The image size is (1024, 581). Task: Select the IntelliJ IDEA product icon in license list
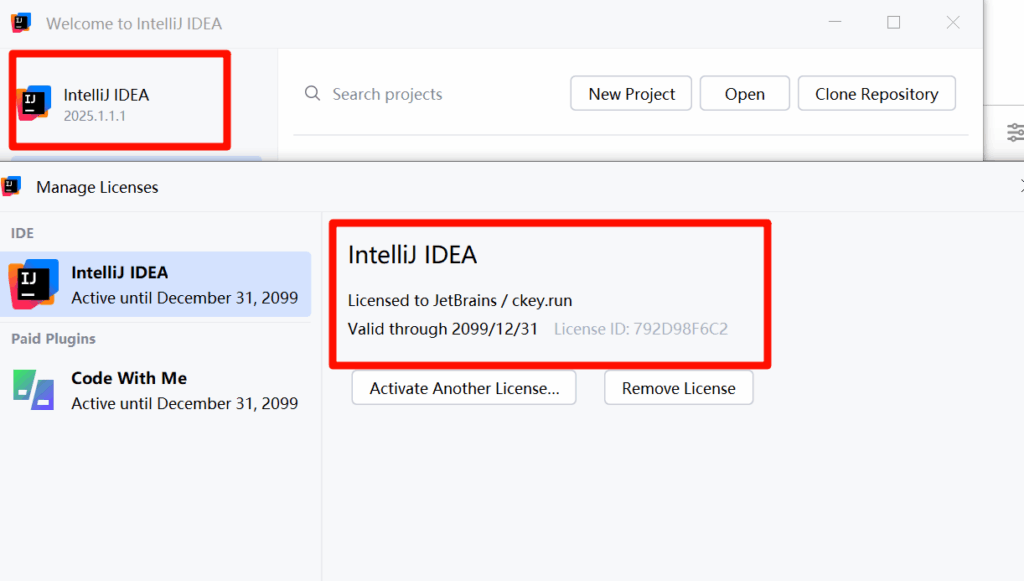click(34, 284)
